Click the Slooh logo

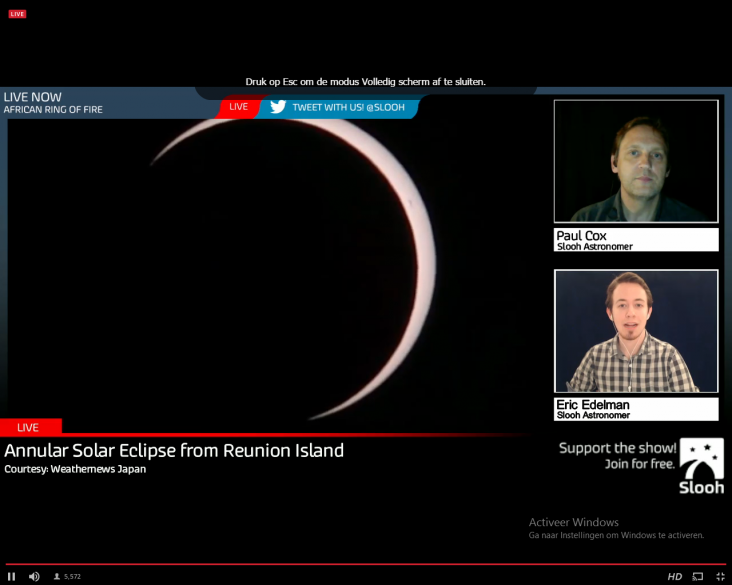pos(702,466)
